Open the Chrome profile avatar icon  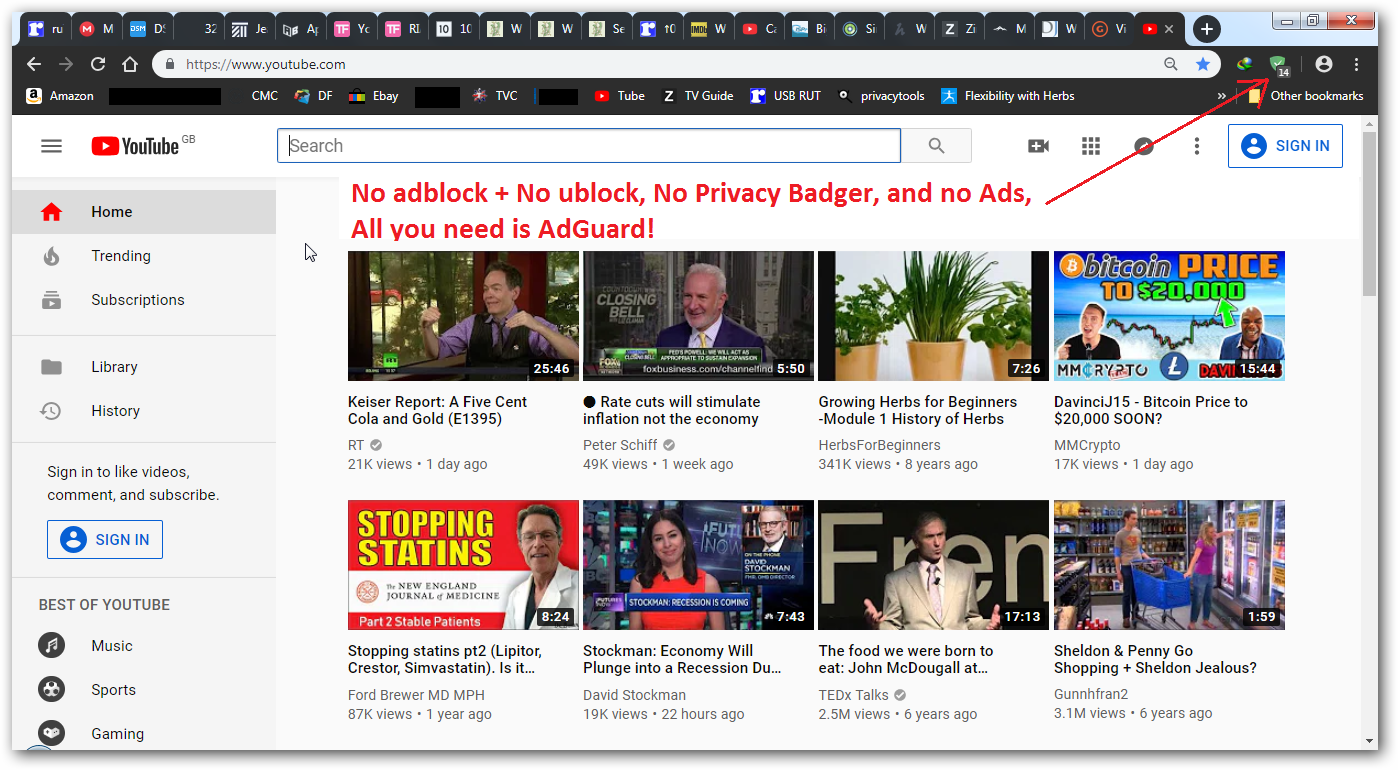1324,64
